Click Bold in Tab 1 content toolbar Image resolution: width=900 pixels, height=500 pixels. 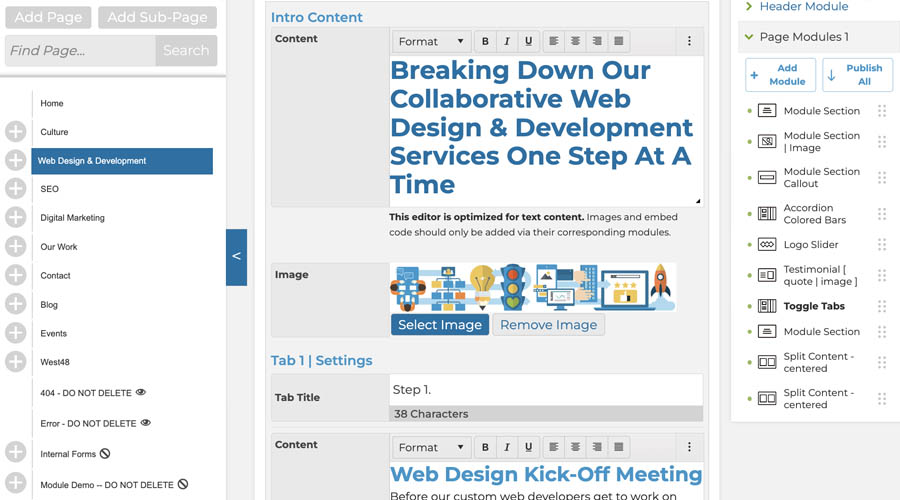click(485, 447)
